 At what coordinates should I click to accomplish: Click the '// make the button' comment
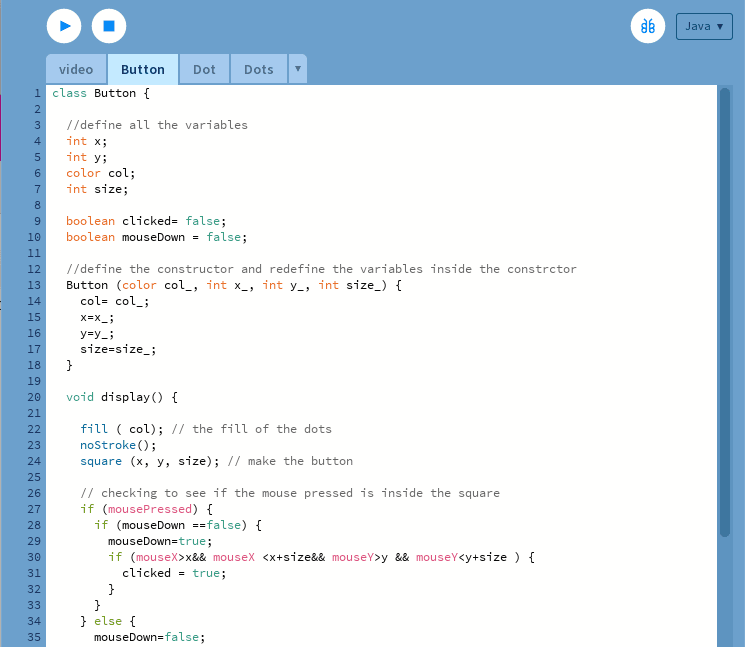coord(290,461)
